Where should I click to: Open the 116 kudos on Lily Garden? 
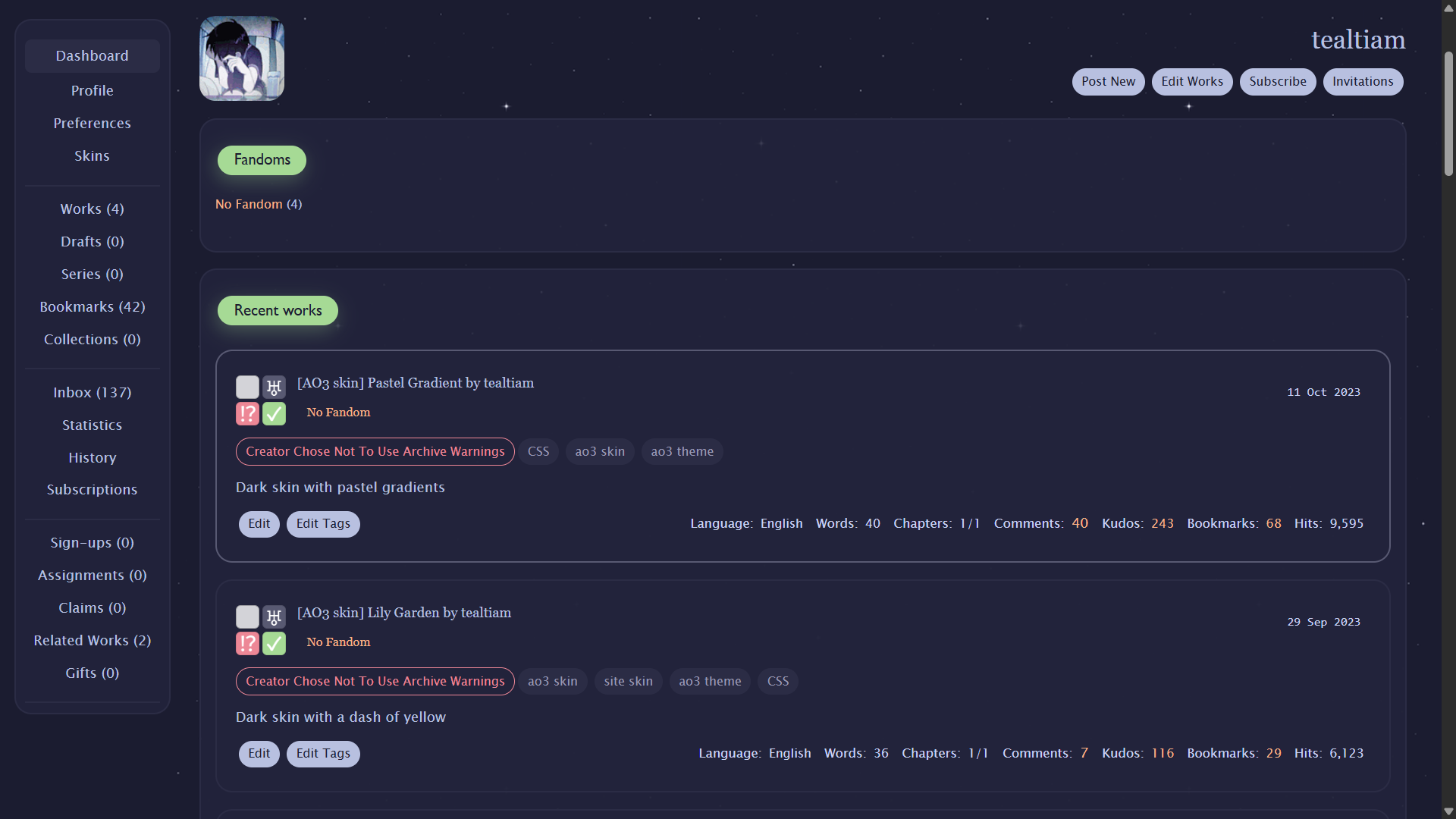click(x=1163, y=754)
